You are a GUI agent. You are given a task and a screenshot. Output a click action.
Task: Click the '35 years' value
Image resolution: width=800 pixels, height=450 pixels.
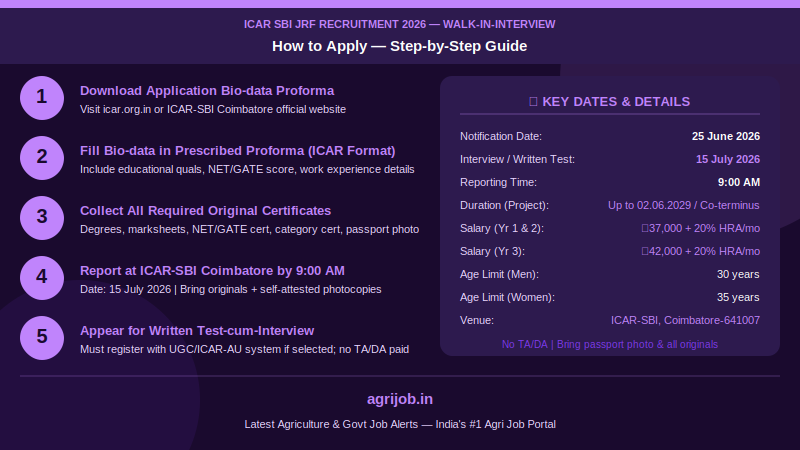[x=738, y=297]
